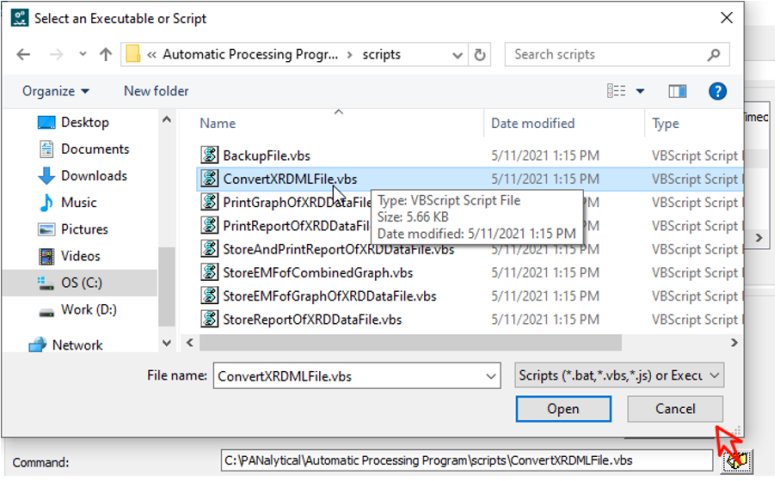This screenshot has height=481, width=780.
Task: Click the Open button
Action: pyautogui.click(x=563, y=409)
